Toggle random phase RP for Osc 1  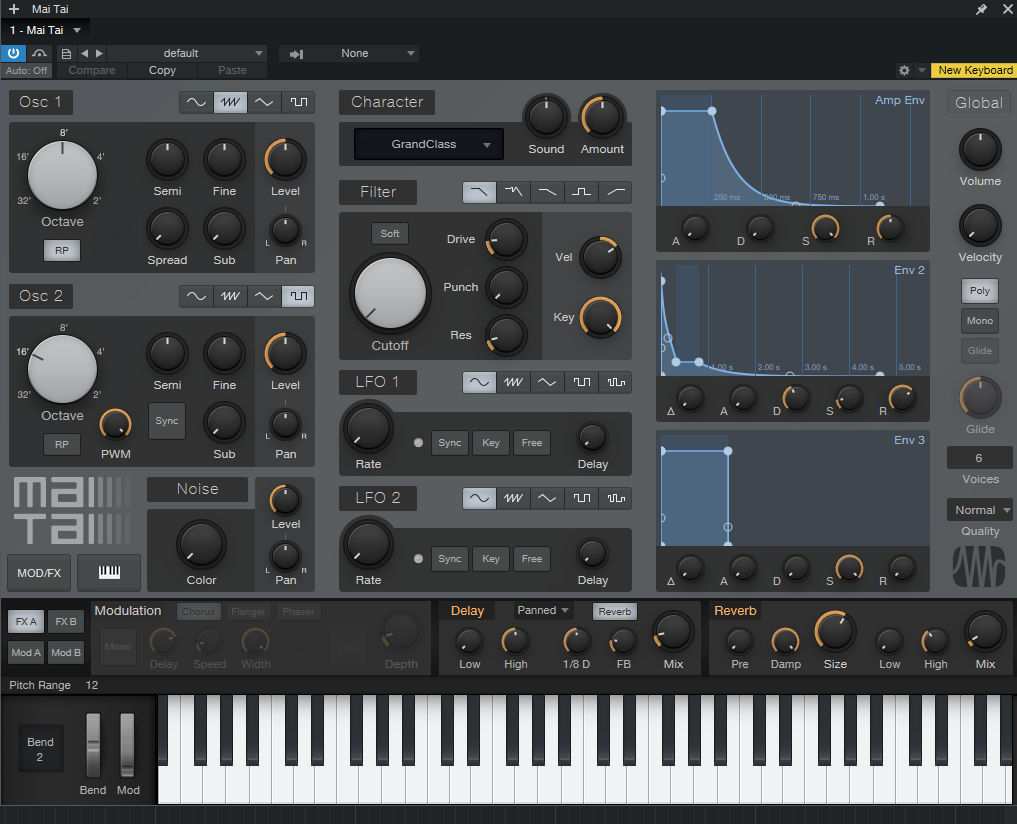click(x=62, y=250)
